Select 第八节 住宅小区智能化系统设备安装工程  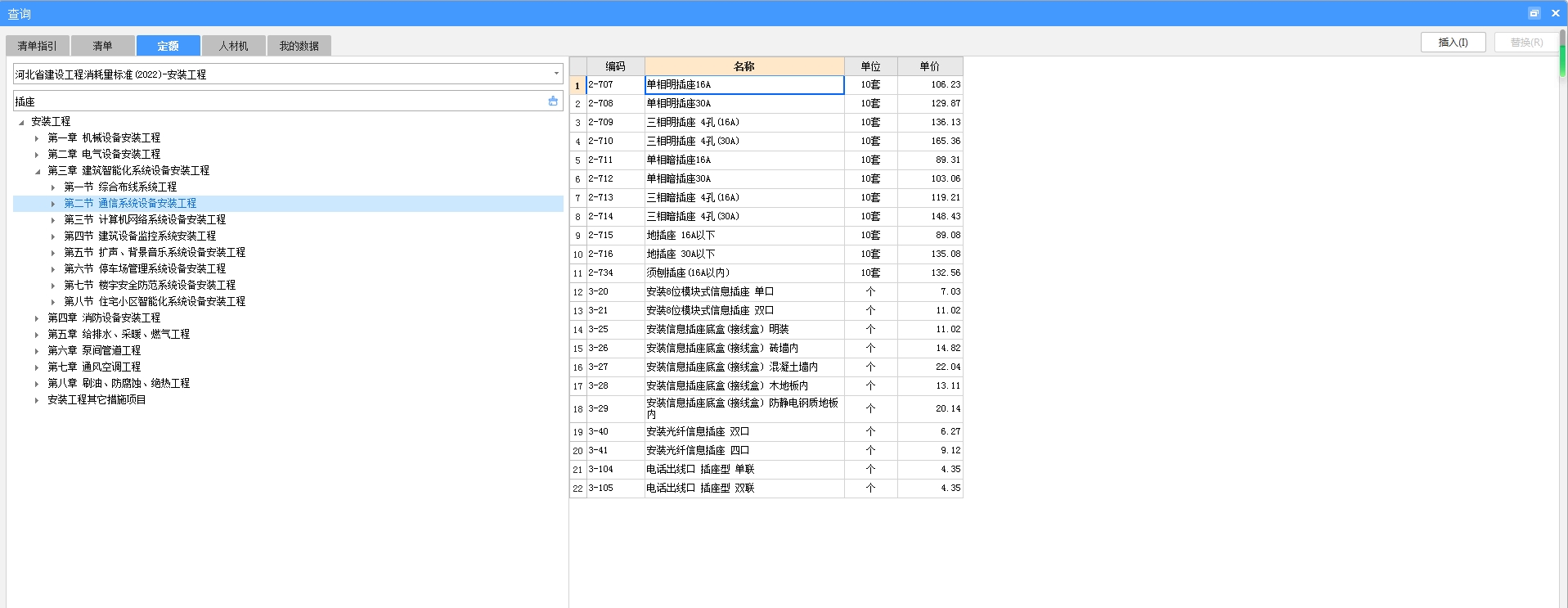[x=155, y=301]
